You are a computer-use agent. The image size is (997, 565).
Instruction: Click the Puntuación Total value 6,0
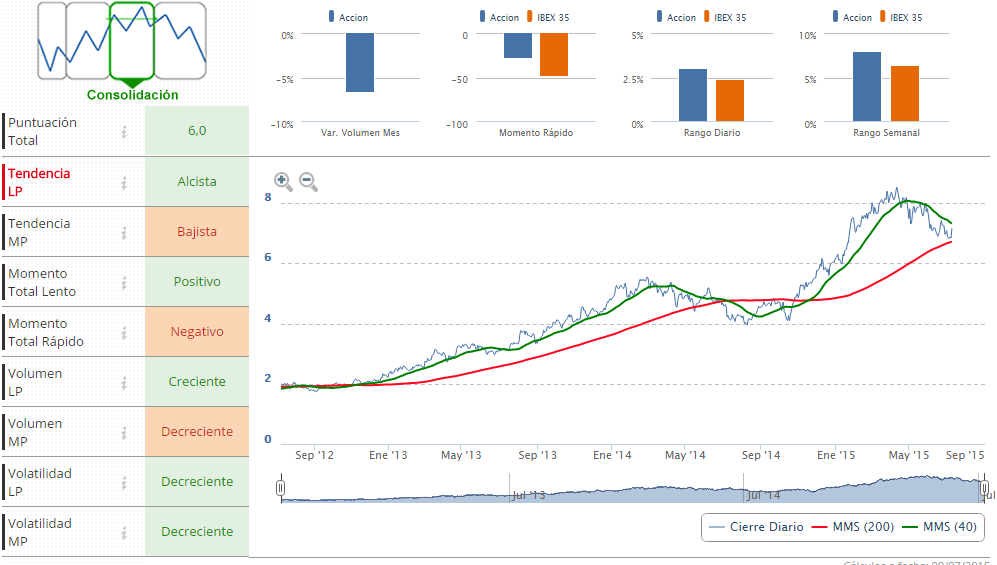[x=197, y=130]
